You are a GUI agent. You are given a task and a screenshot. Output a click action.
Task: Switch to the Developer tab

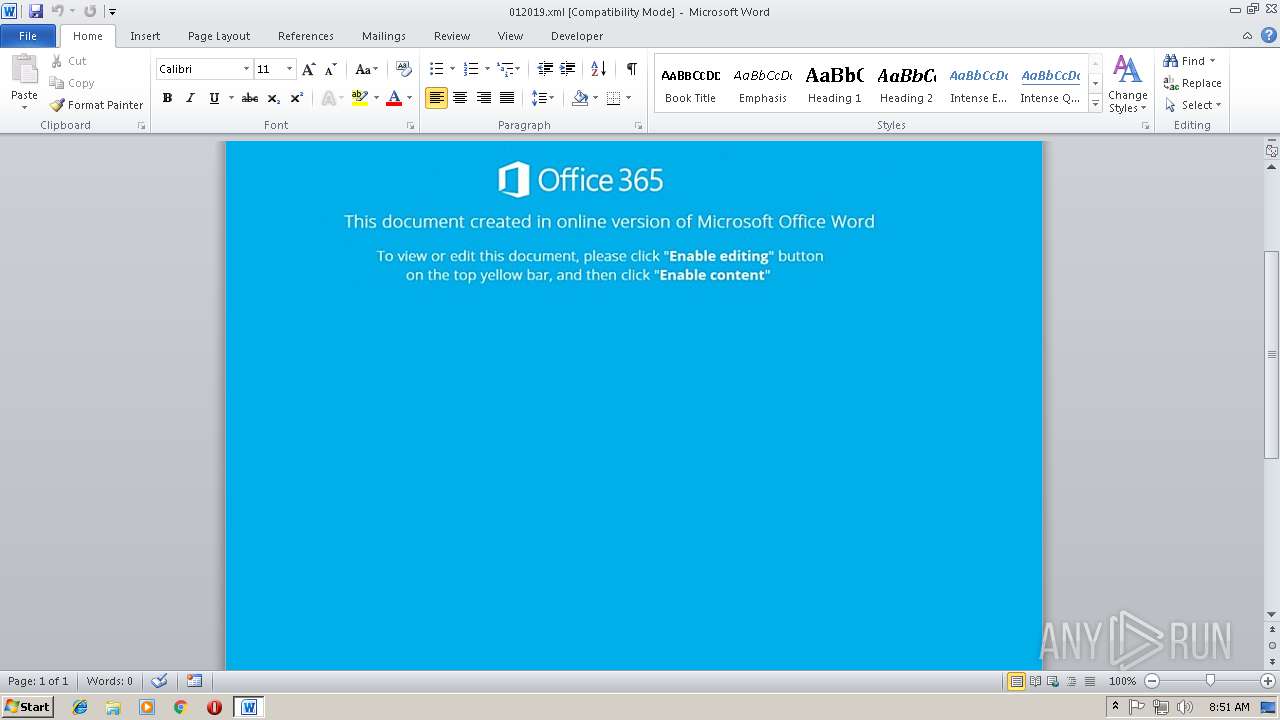pyautogui.click(x=577, y=36)
